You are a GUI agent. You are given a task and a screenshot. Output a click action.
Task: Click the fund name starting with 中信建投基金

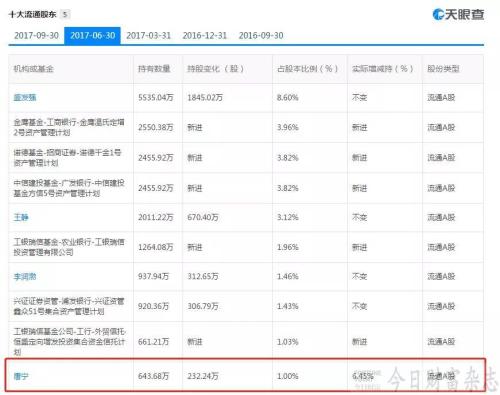(x=69, y=188)
